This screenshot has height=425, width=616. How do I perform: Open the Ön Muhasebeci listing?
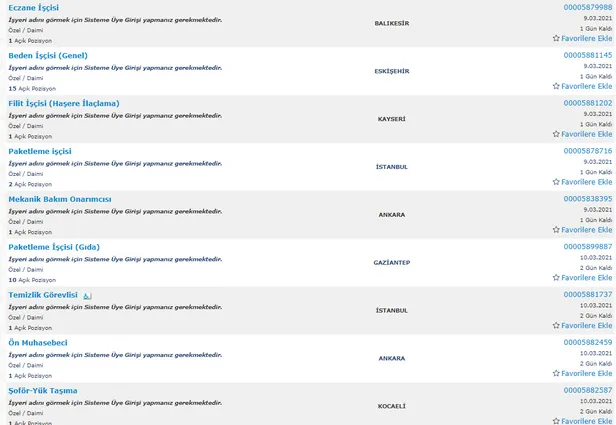(x=38, y=343)
